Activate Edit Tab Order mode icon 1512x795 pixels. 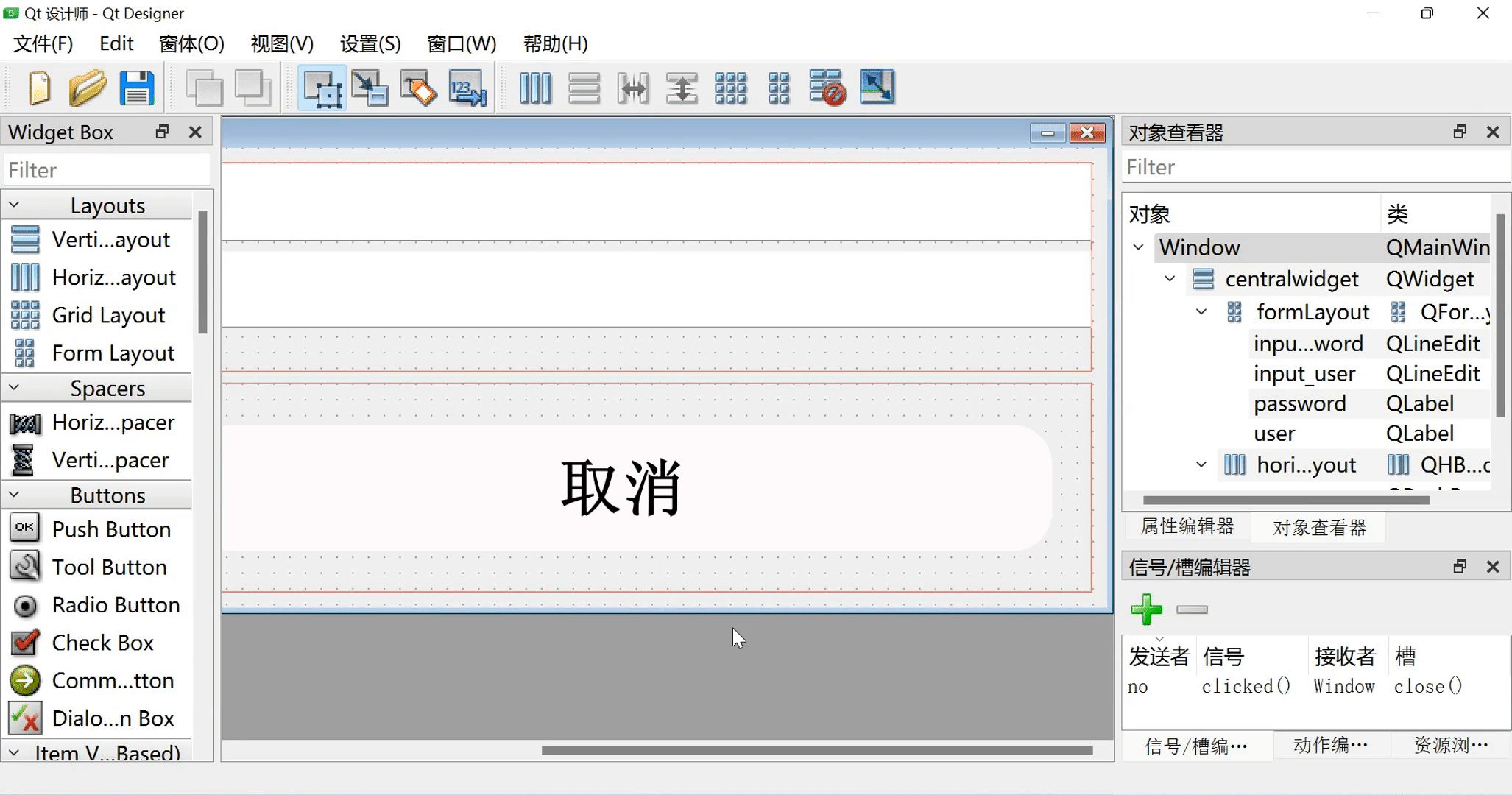pyautogui.click(x=467, y=88)
